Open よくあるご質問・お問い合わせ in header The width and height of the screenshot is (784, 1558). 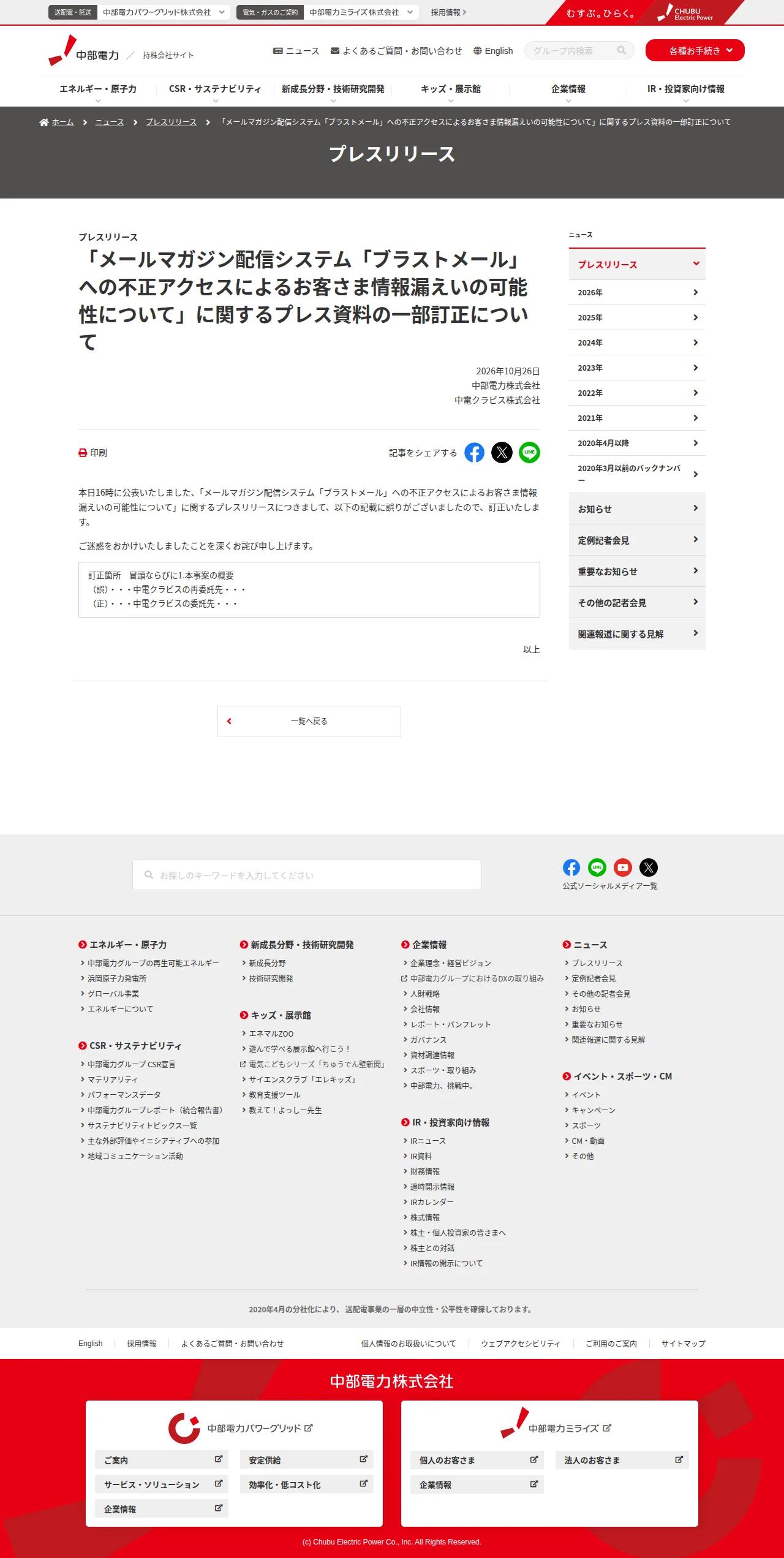[396, 51]
